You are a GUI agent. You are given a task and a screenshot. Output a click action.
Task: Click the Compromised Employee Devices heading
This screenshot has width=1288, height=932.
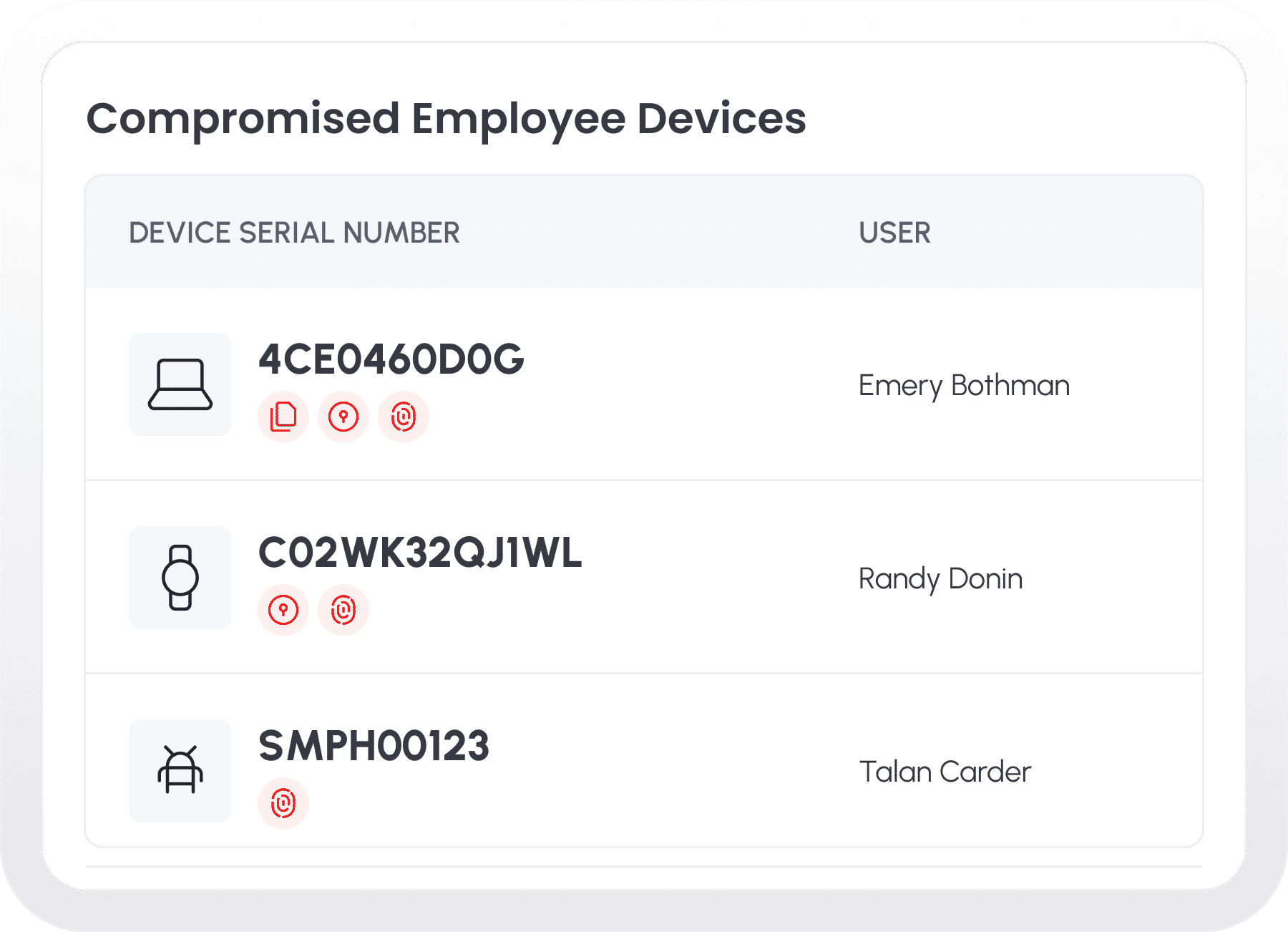(x=446, y=118)
